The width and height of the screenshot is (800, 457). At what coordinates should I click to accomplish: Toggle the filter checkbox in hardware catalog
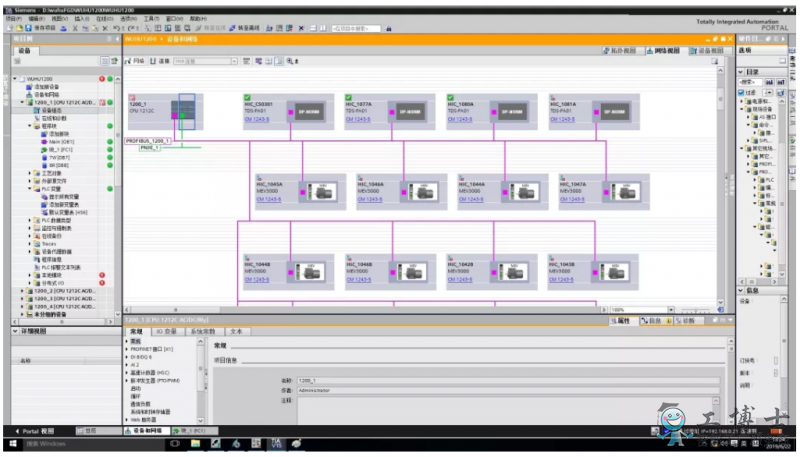pos(741,92)
